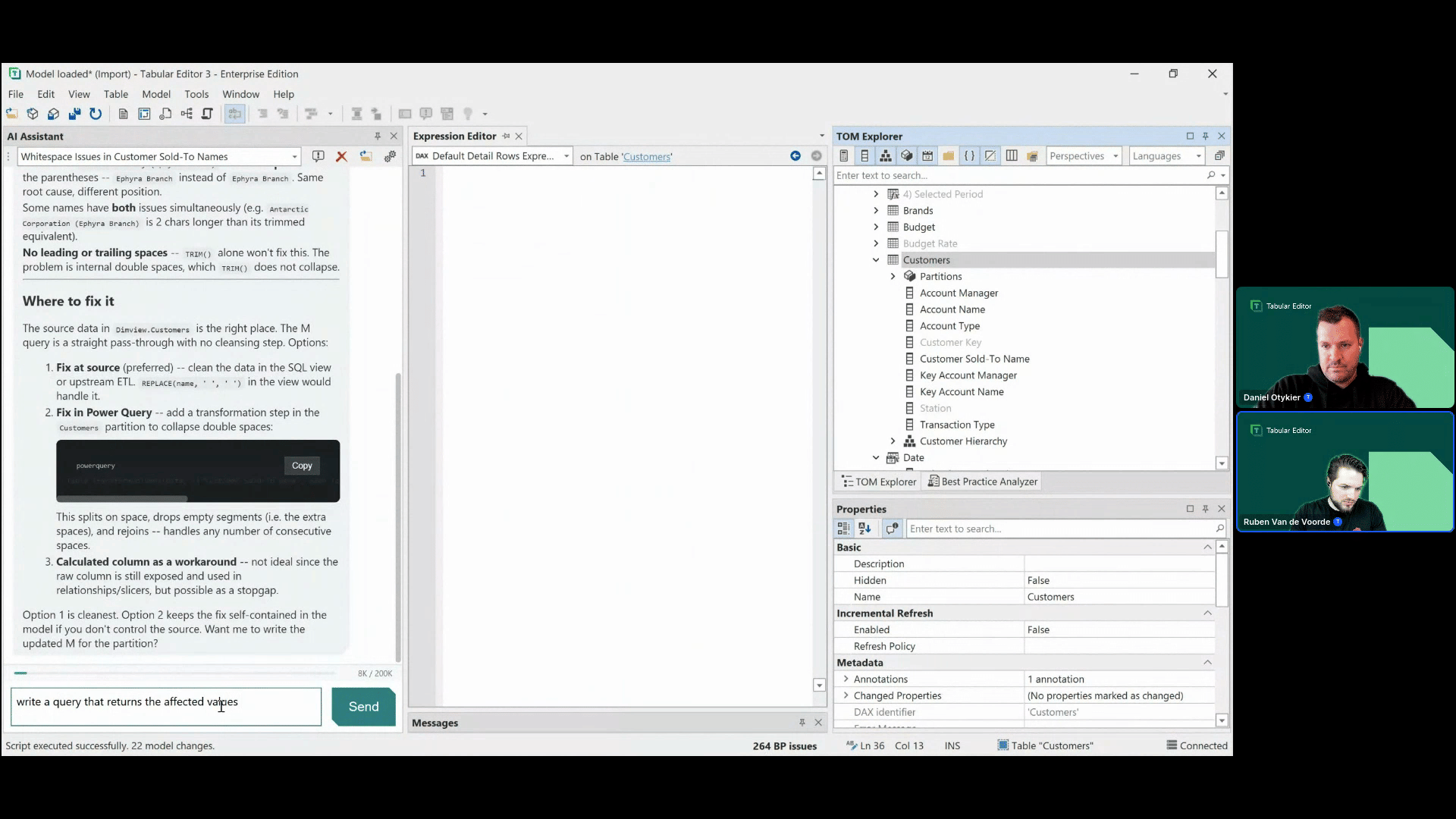
Task: Collapse the Customers table node
Action: tap(876, 260)
